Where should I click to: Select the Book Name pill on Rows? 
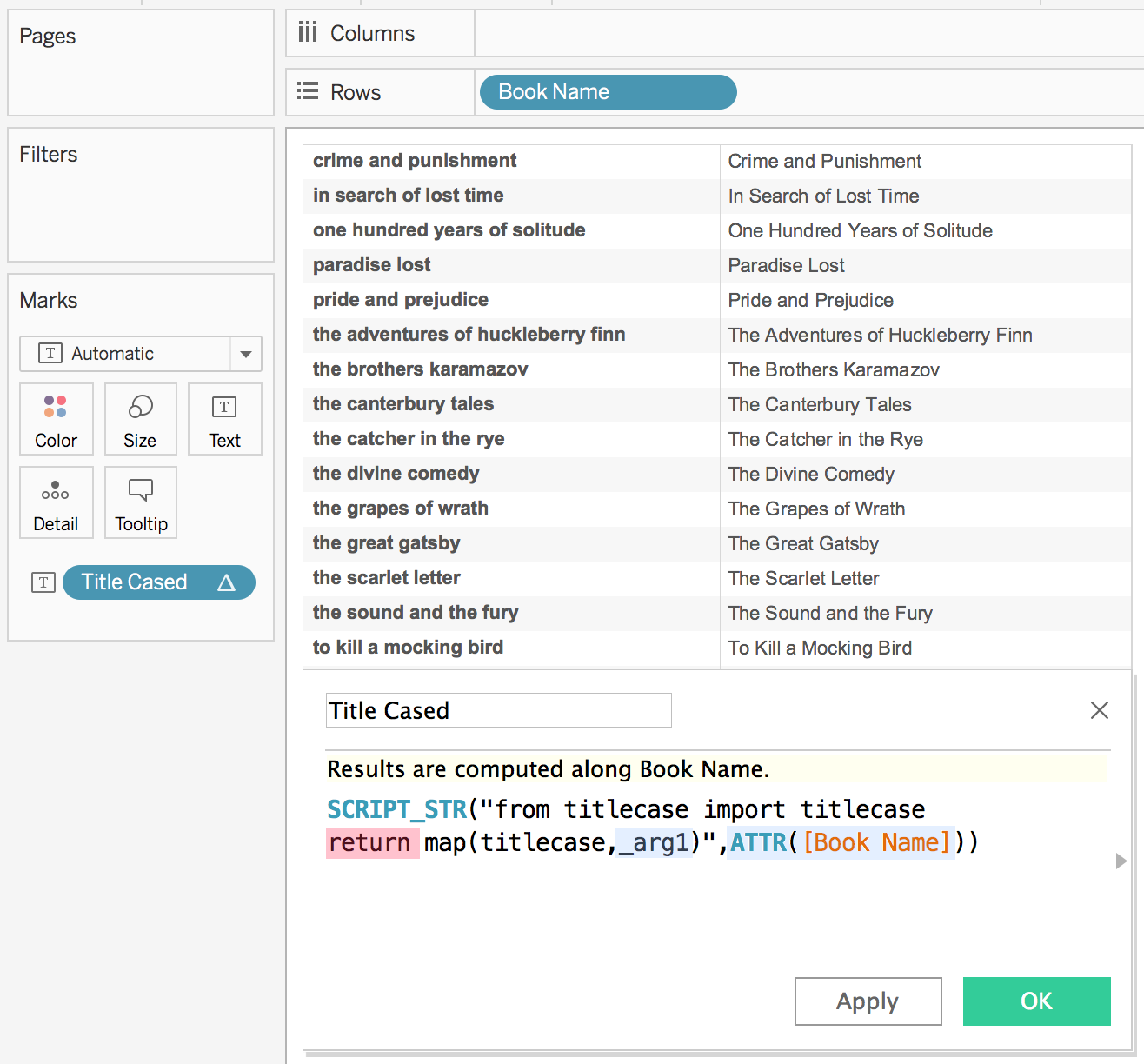tap(607, 91)
